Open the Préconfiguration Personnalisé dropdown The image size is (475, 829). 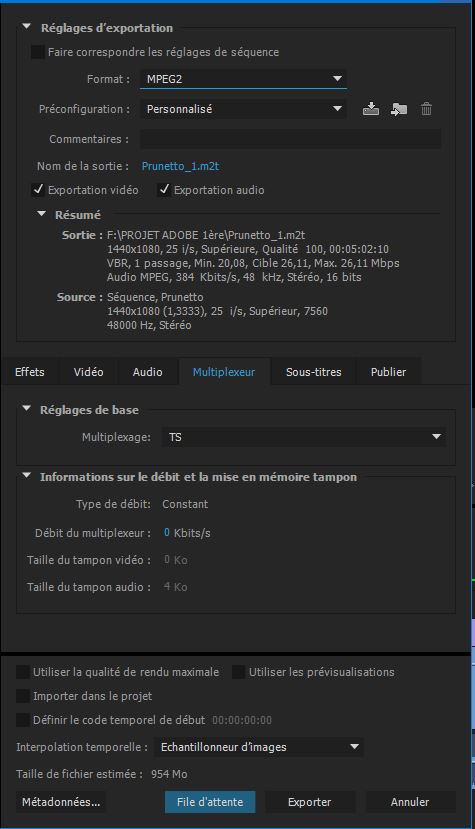[x=243, y=109]
